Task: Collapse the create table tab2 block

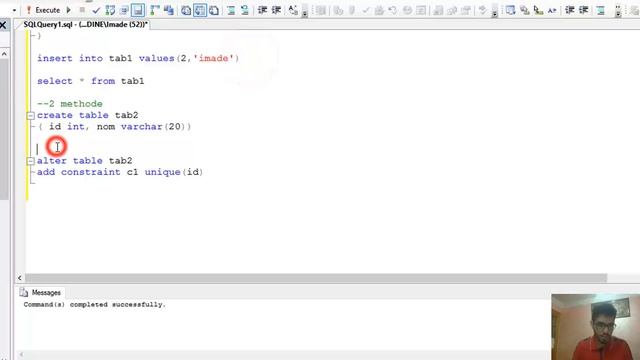Action: click(x=31, y=116)
